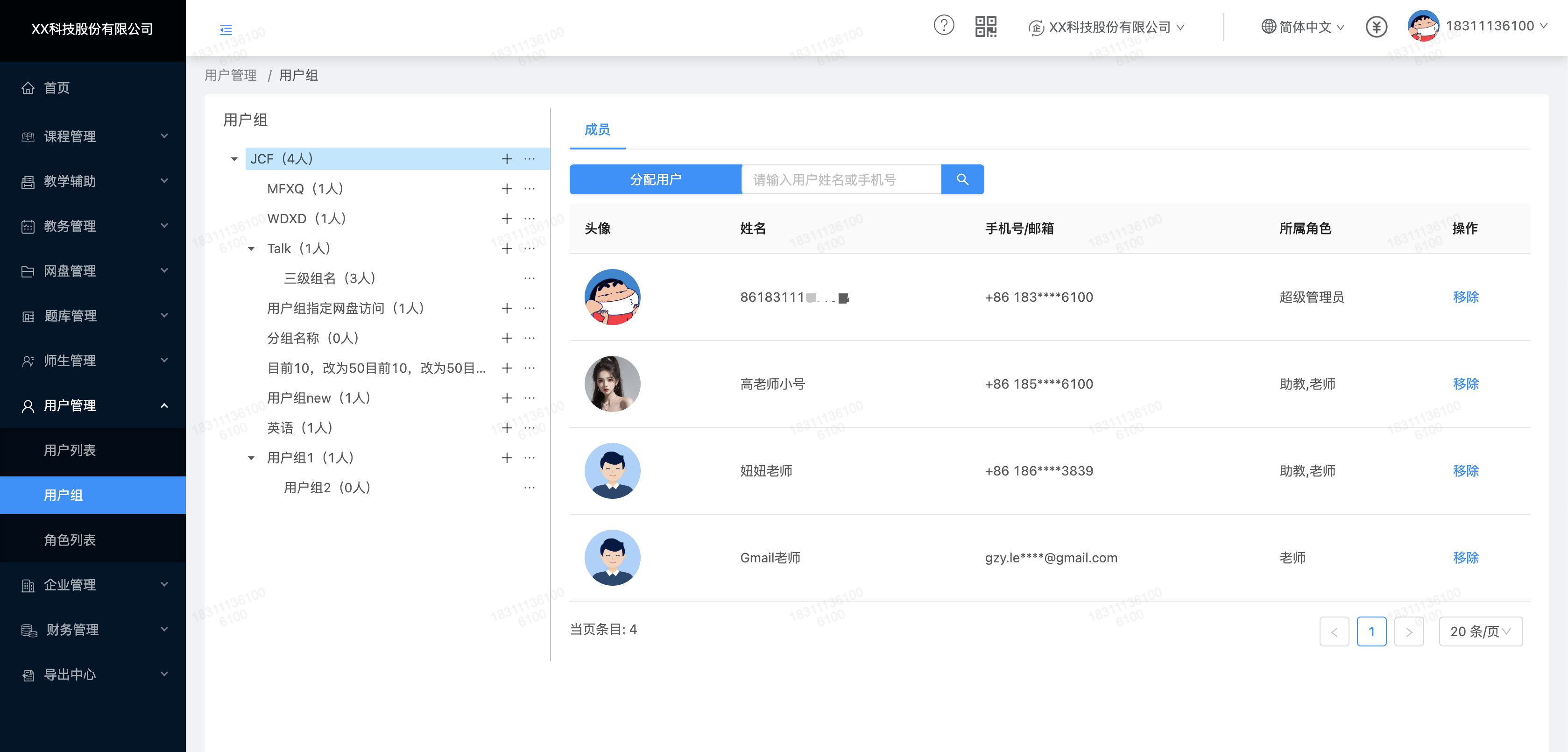Remove 高老师小号 via 移除 link
Image resolution: width=1568 pixels, height=752 pixels.
[x=1465, y=384]
